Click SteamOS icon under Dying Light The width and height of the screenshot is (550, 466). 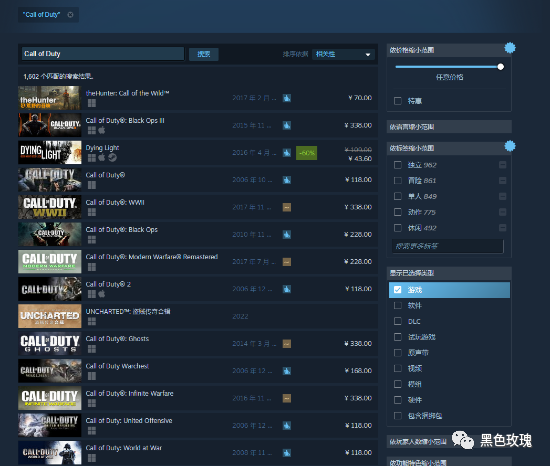click(112, 158)
